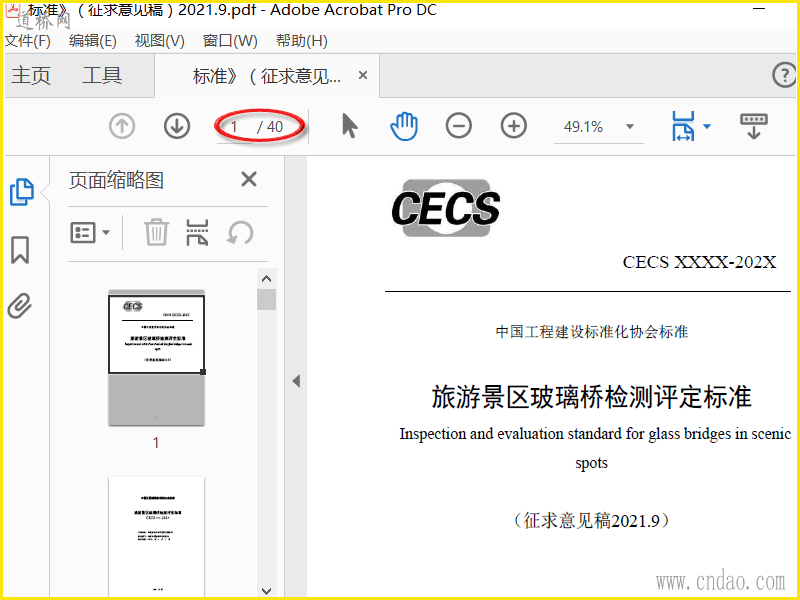Open the Bookmarks panel icon
The image size is (800, 600).
click(x=20, y=249)
